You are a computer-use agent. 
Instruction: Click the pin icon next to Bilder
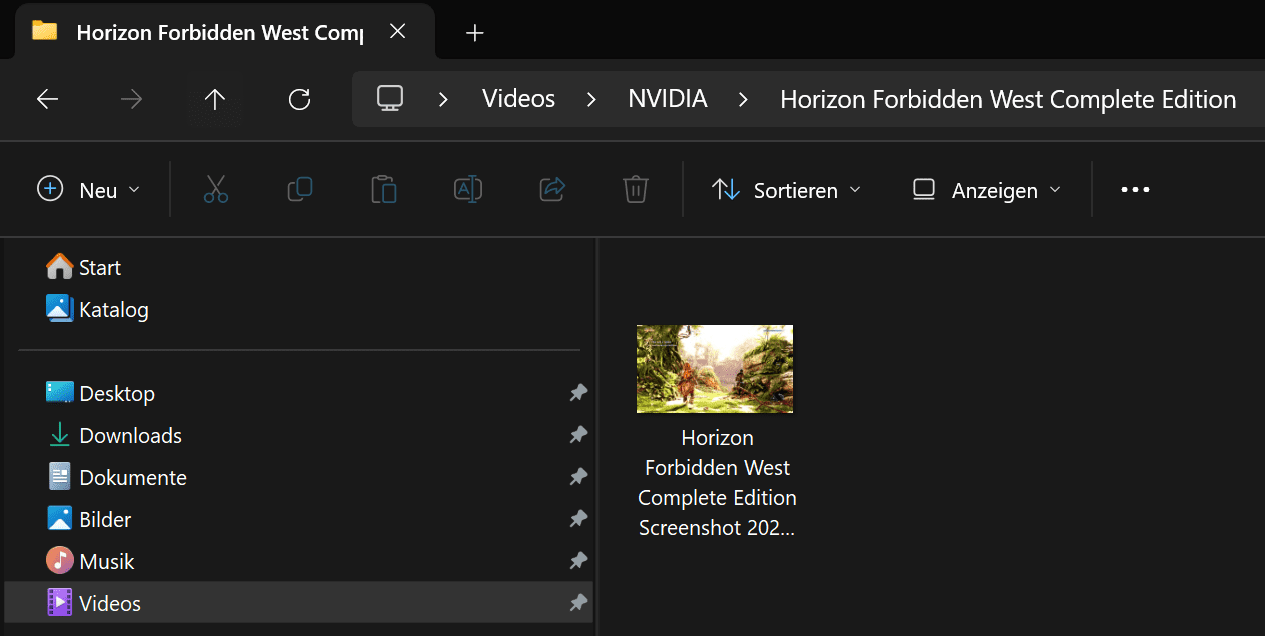pyautogui.click(x=578, y=519)
